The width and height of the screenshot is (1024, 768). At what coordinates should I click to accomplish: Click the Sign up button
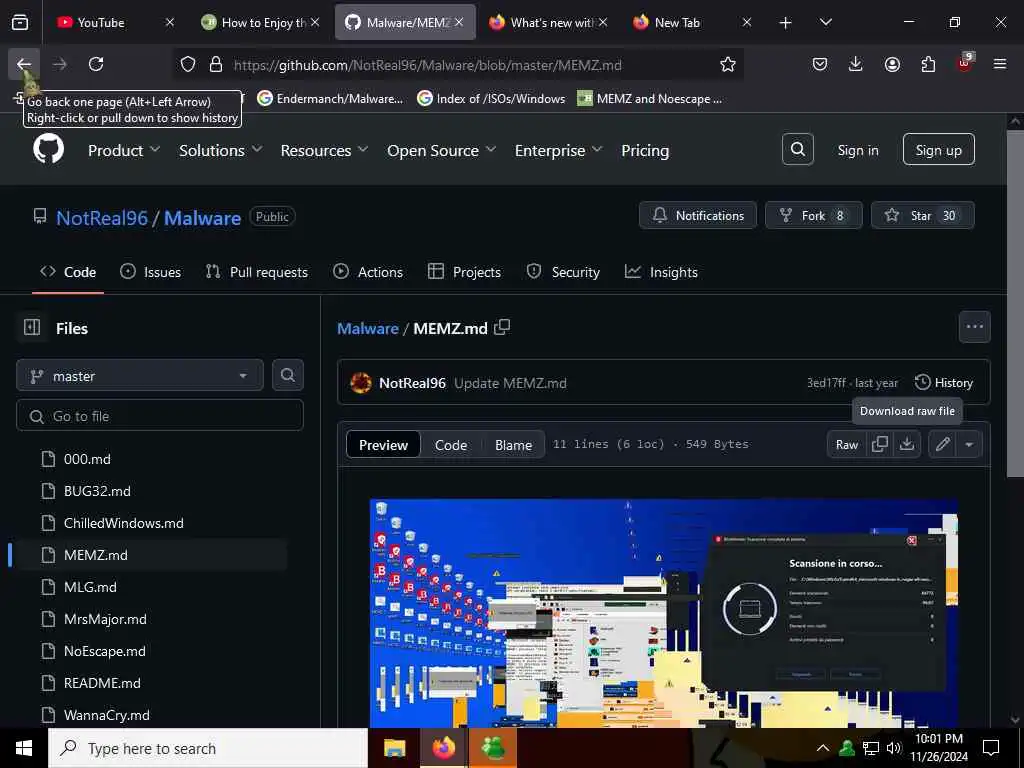click(x=938, y=150)
